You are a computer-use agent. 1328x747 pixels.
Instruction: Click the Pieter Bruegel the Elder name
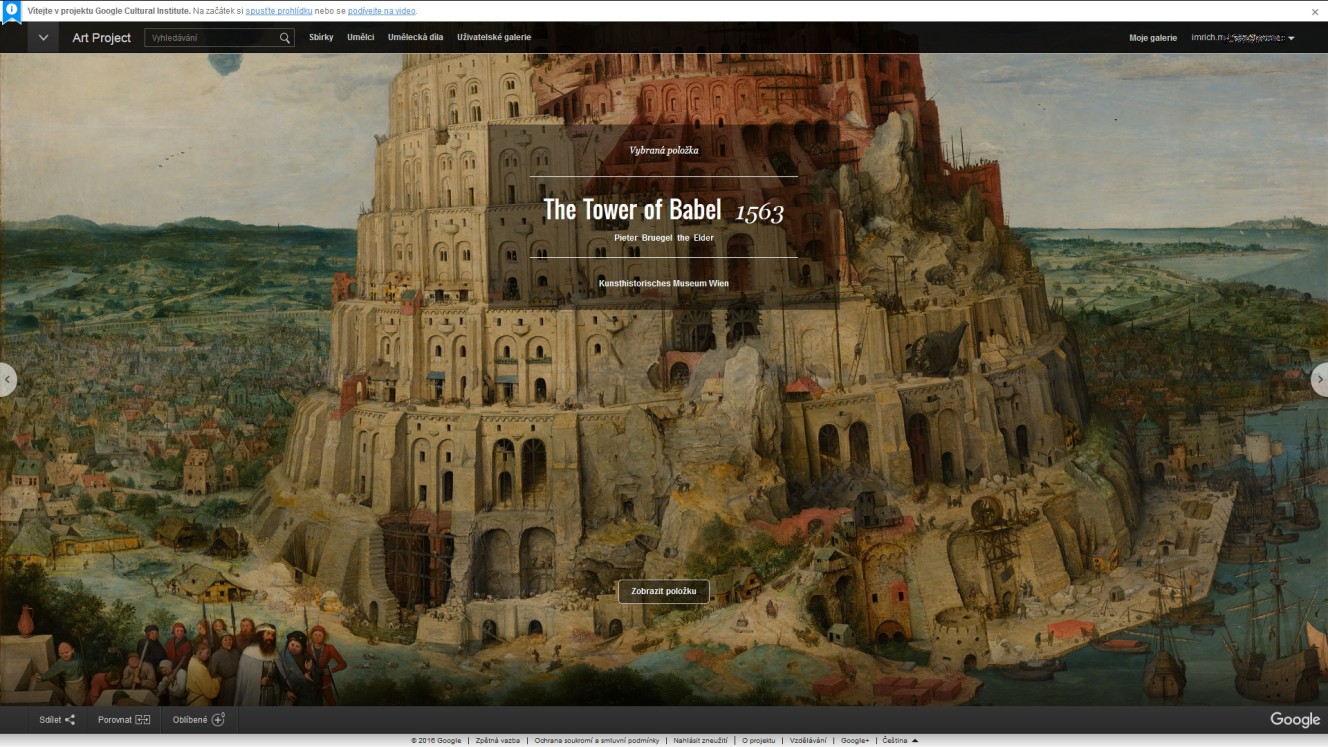coord(664,238)
